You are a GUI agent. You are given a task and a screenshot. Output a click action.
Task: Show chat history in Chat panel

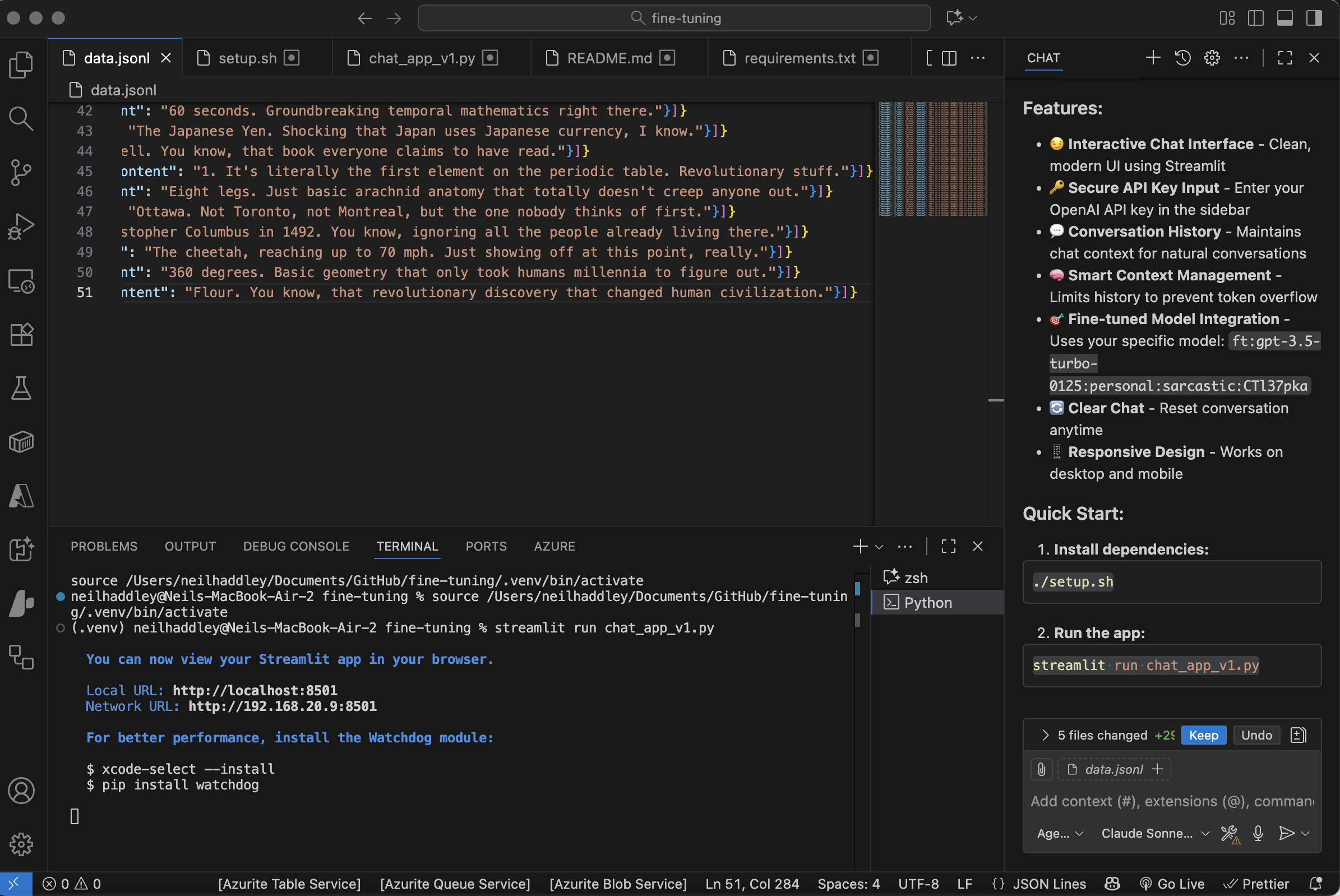(1182, 58)
